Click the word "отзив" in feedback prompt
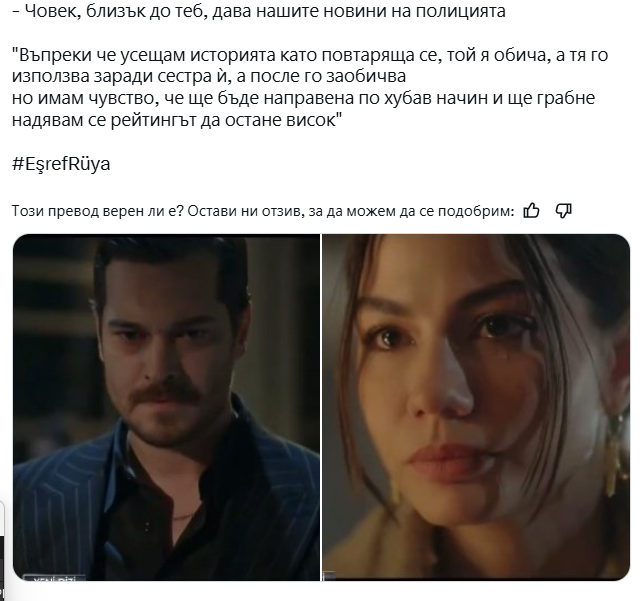This screenshot has width=640, height=601. (284, 211)
